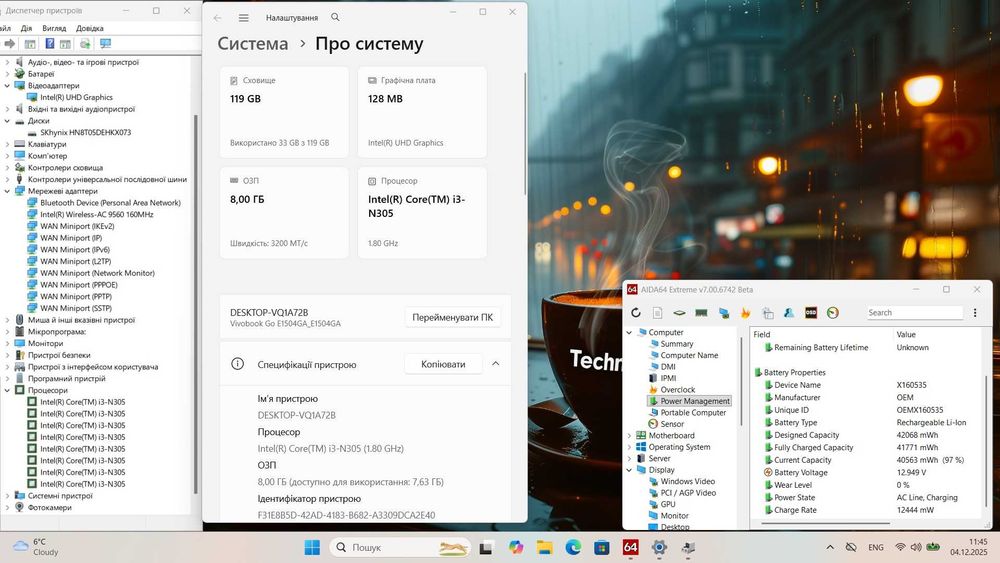Click the back arrow in Settings window
Screen dimensions: 1000x563
pyautogui.click(x=217, y=18)
